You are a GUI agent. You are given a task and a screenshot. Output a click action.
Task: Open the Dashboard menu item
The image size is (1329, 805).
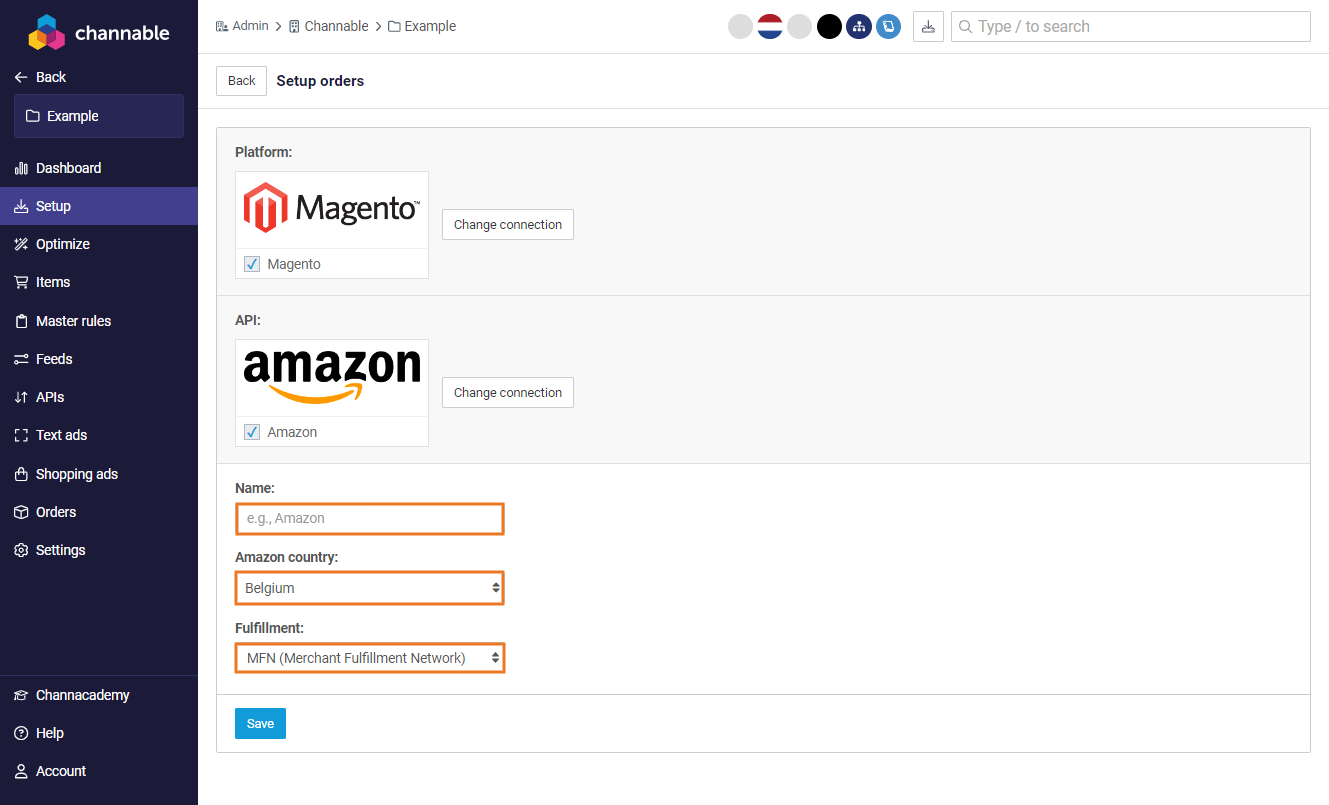click(x=99, y=168)
